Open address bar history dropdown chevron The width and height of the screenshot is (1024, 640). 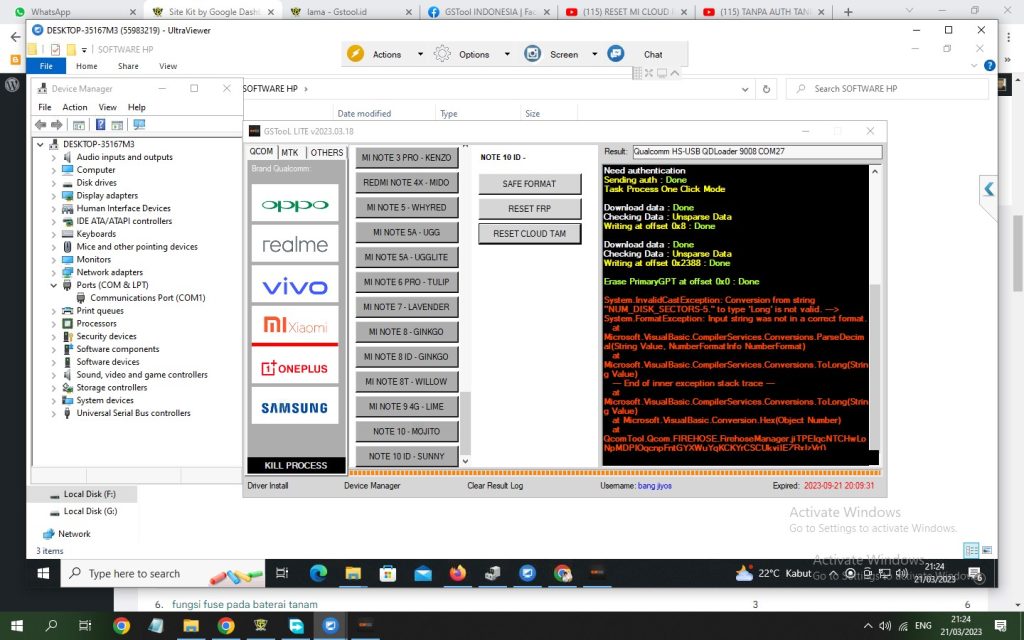click(x=745, y=89)
